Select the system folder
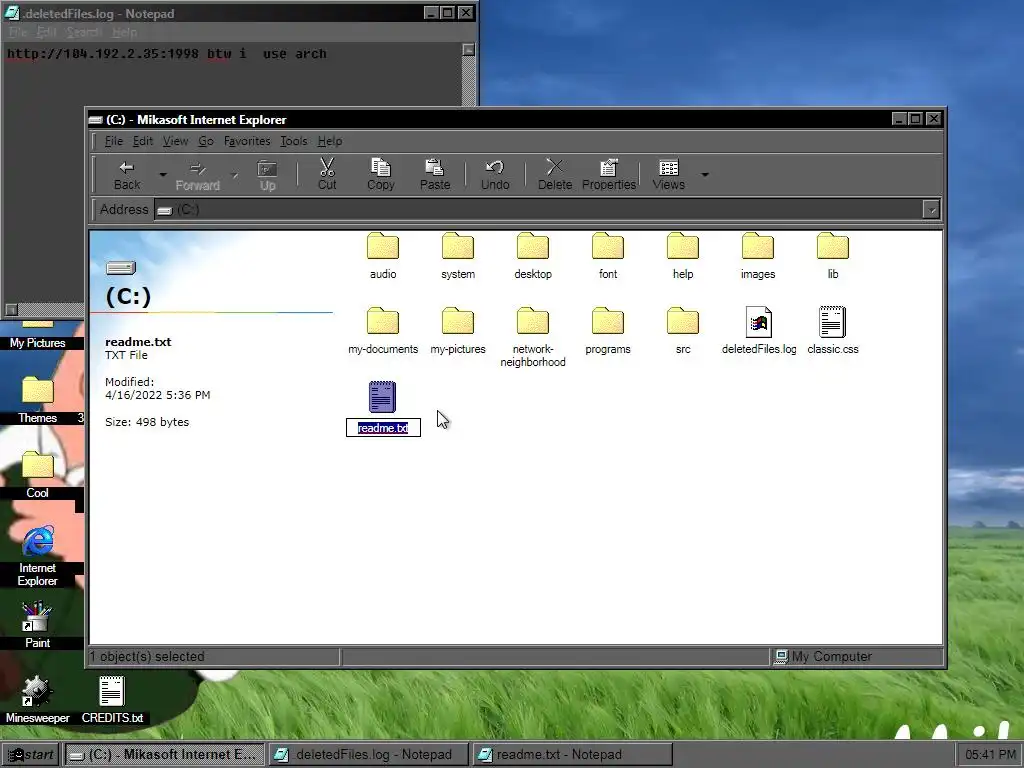This screenshot has height=768, width=1024. (458, 256)
